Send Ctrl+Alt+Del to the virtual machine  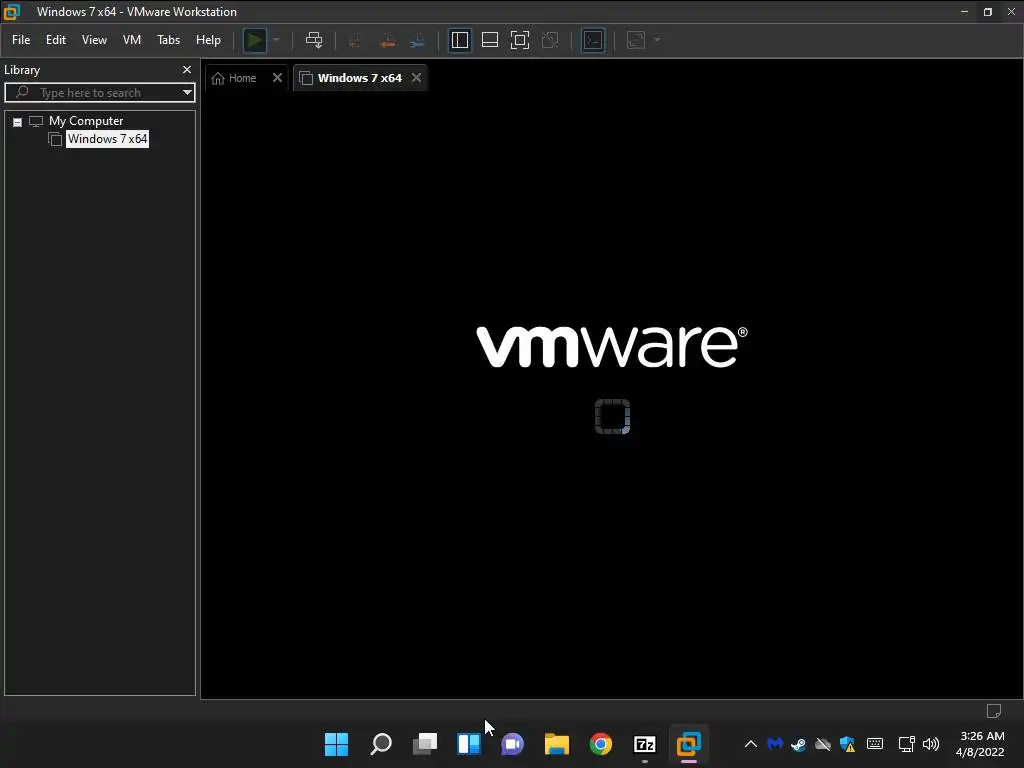314,40
